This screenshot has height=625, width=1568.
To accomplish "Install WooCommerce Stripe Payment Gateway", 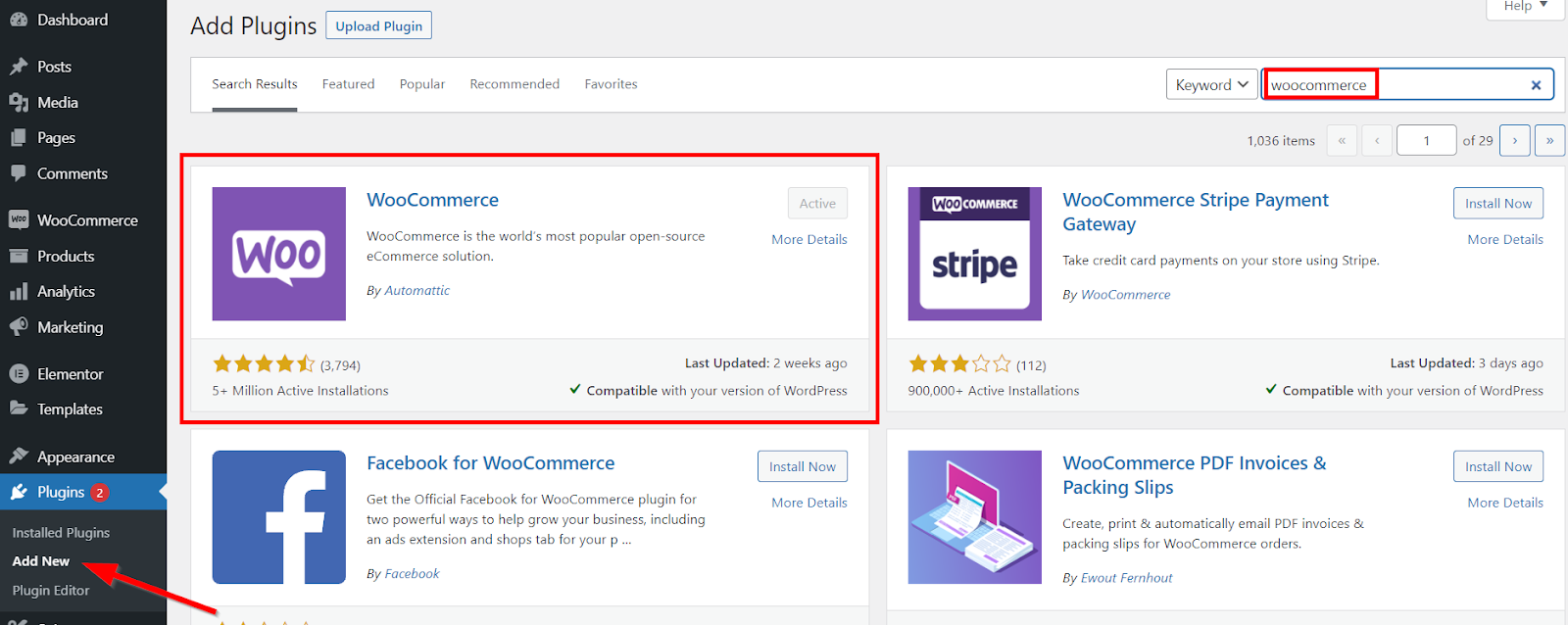I will [x=1498, y=203].
